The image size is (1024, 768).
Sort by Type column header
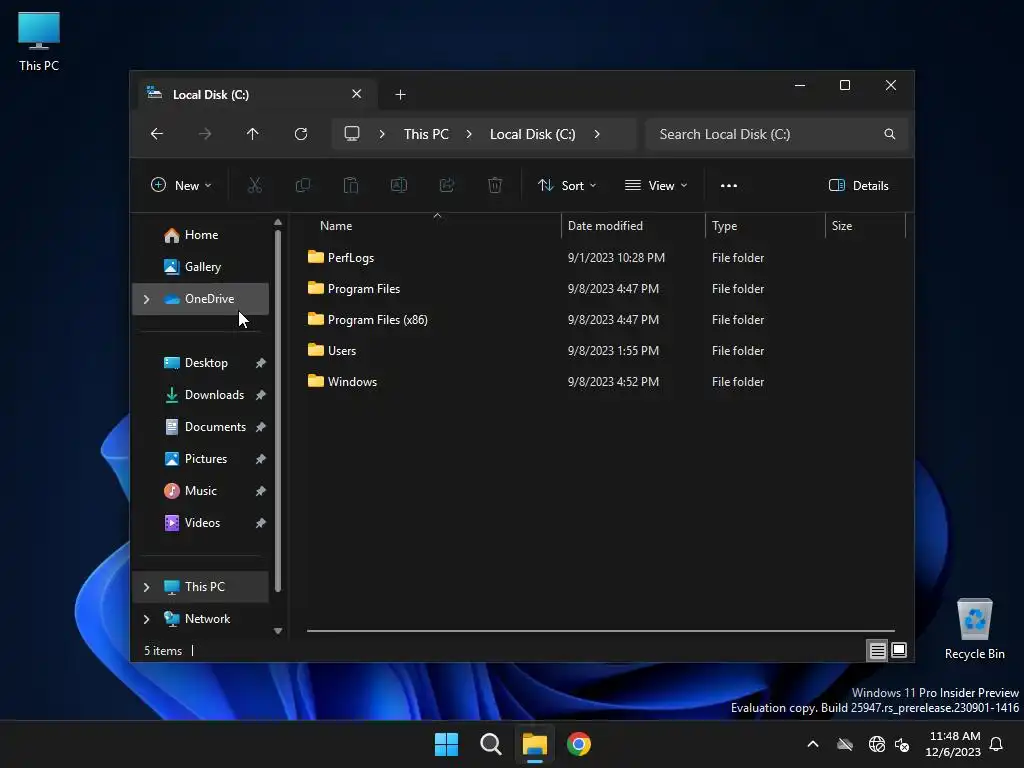(765, 226)
